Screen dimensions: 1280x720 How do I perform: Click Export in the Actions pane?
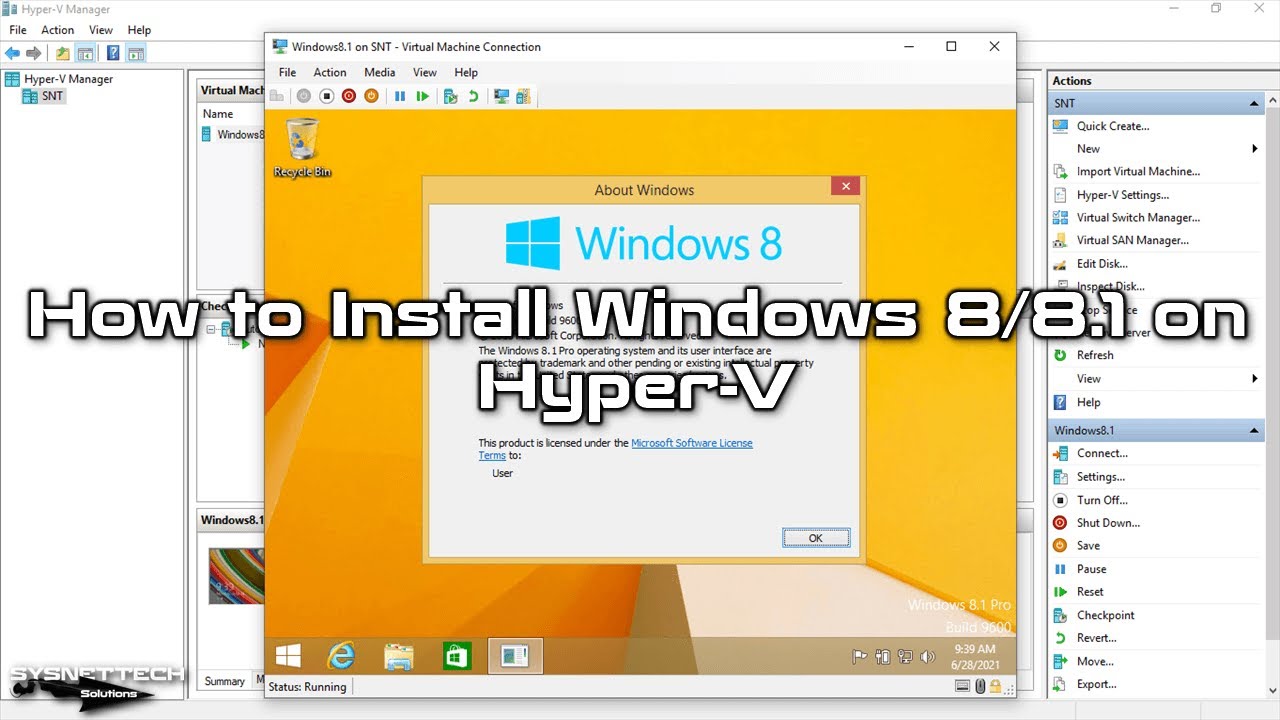click(x=1096, y=684)
